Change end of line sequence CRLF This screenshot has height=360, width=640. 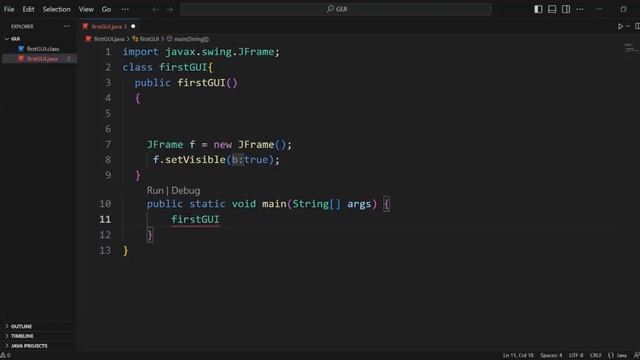point(596,355)
